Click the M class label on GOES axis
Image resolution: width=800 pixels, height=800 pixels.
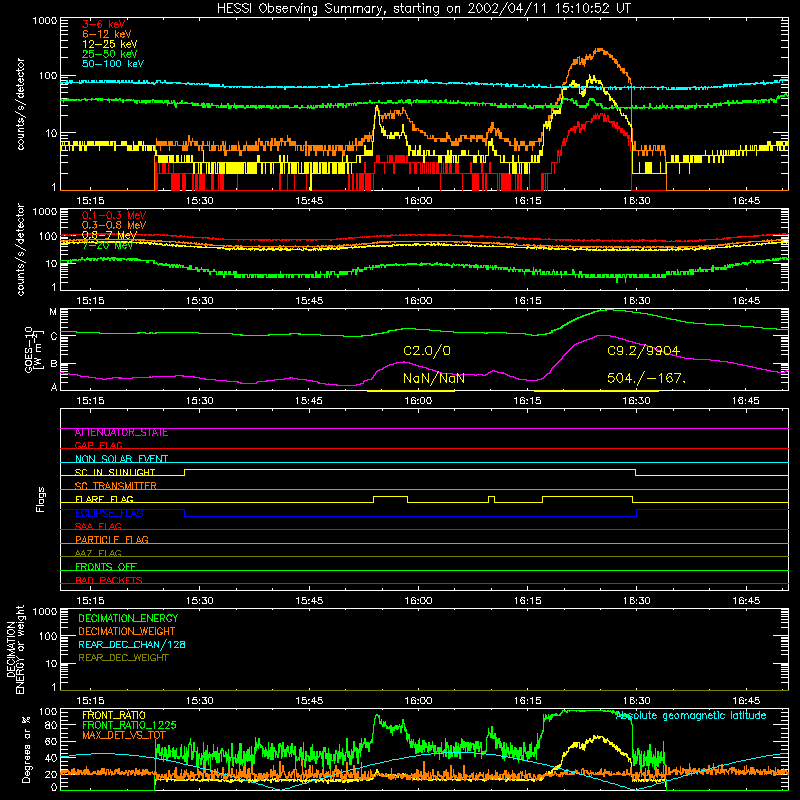[x=53, y=312]
